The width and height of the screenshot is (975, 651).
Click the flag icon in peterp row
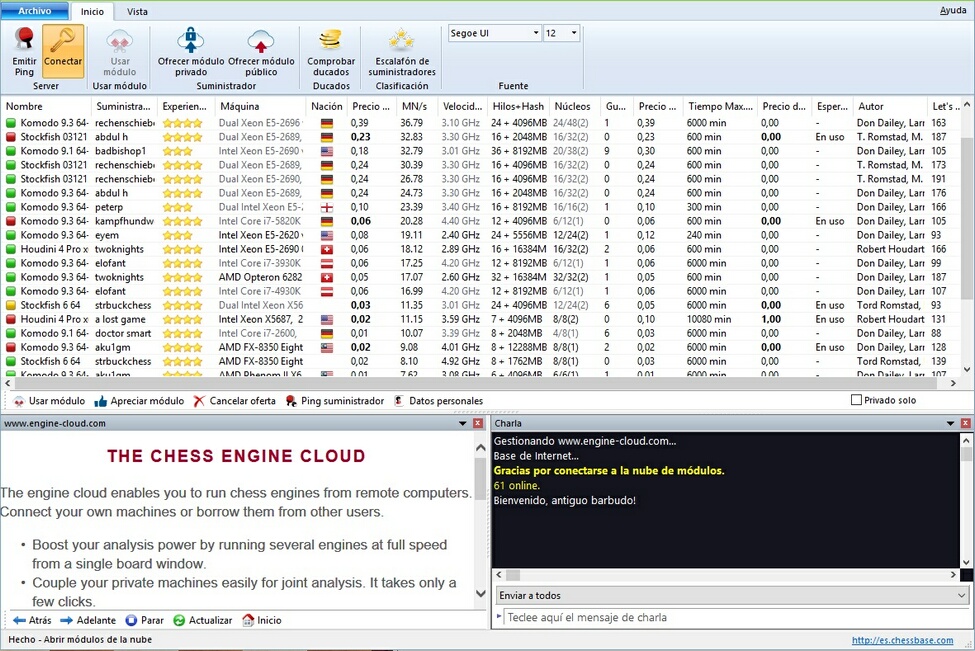click(x=326, y=207)
